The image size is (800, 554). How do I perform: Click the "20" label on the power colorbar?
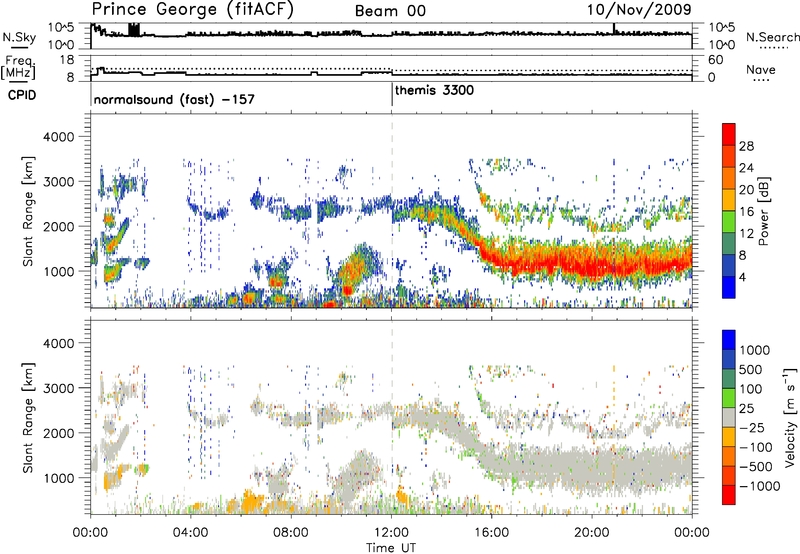point(746,190)
